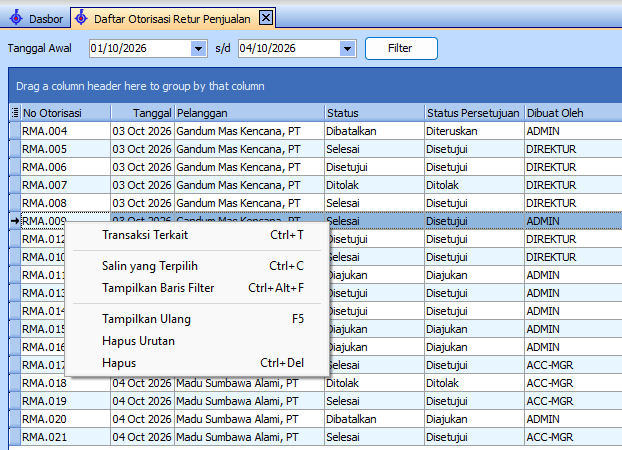
Task: Click Madu Sumbawa Alami, PT in RMA.021 row
Action: point(250,437)
